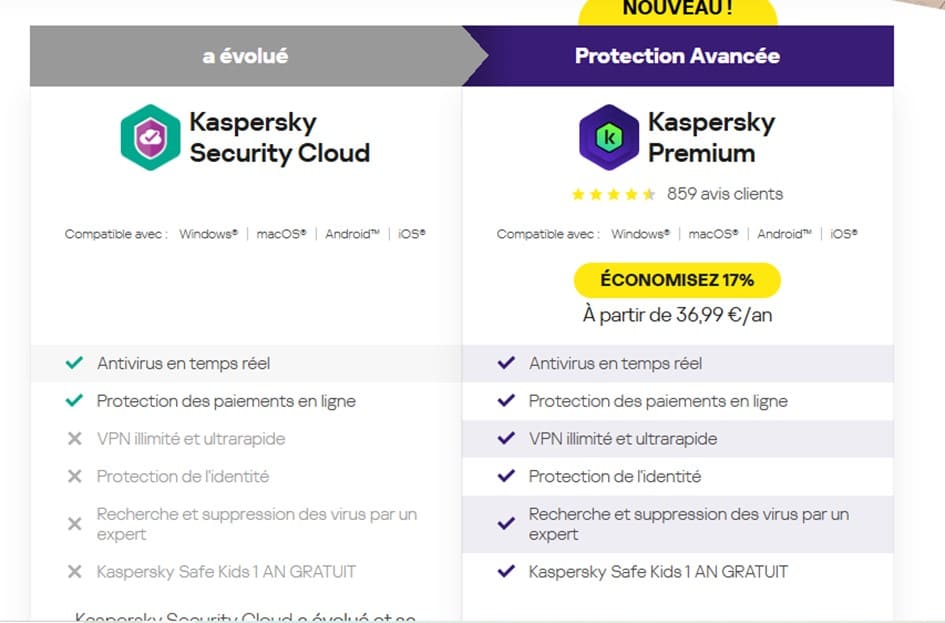Open the 859 avis clients link
Image resolution: width=945 pixels, height=623 pixels.
(723, 194)
